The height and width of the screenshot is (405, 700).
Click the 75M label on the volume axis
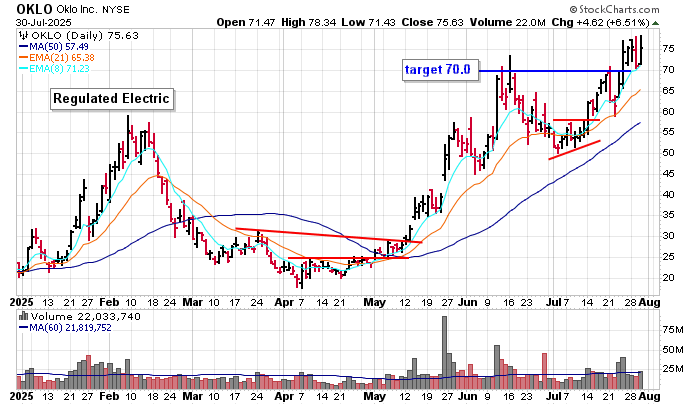[x=673, y=330]
